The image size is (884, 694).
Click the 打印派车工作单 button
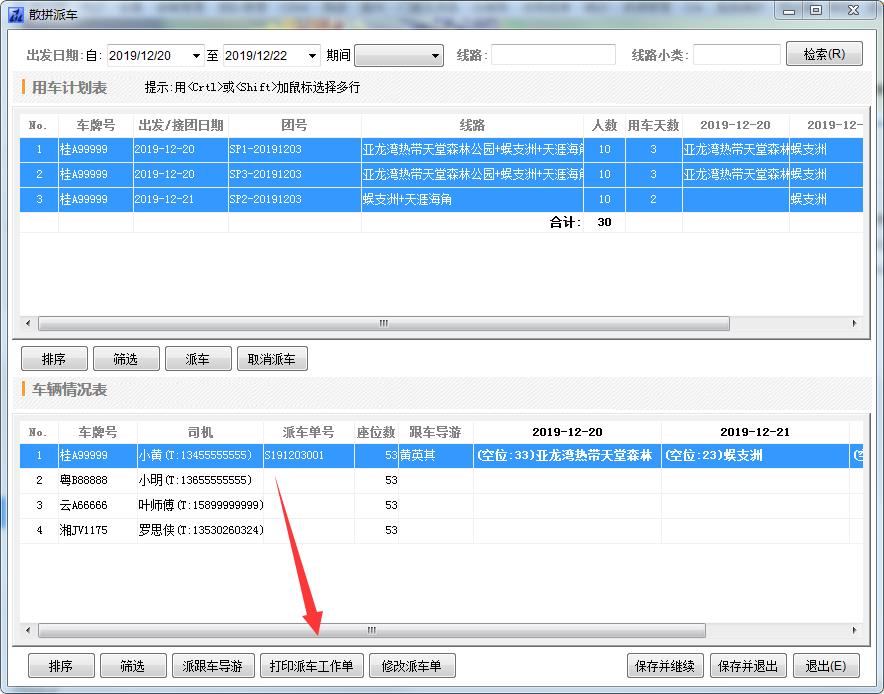tap(312, 666)
